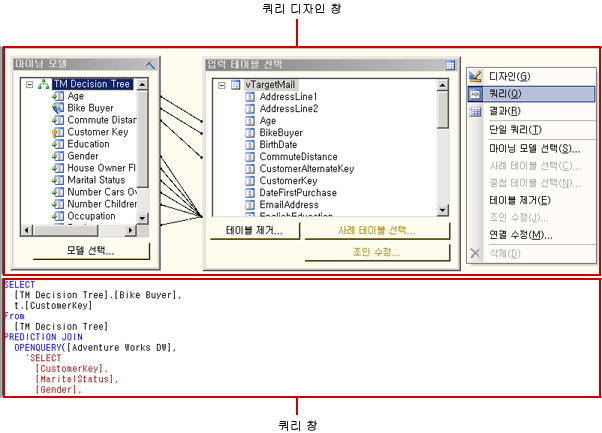Viewport: 602px width, 433px height.
Task: Collapse the vTargetMail table node
Action: pyautogui.click(x=222, y=85)
